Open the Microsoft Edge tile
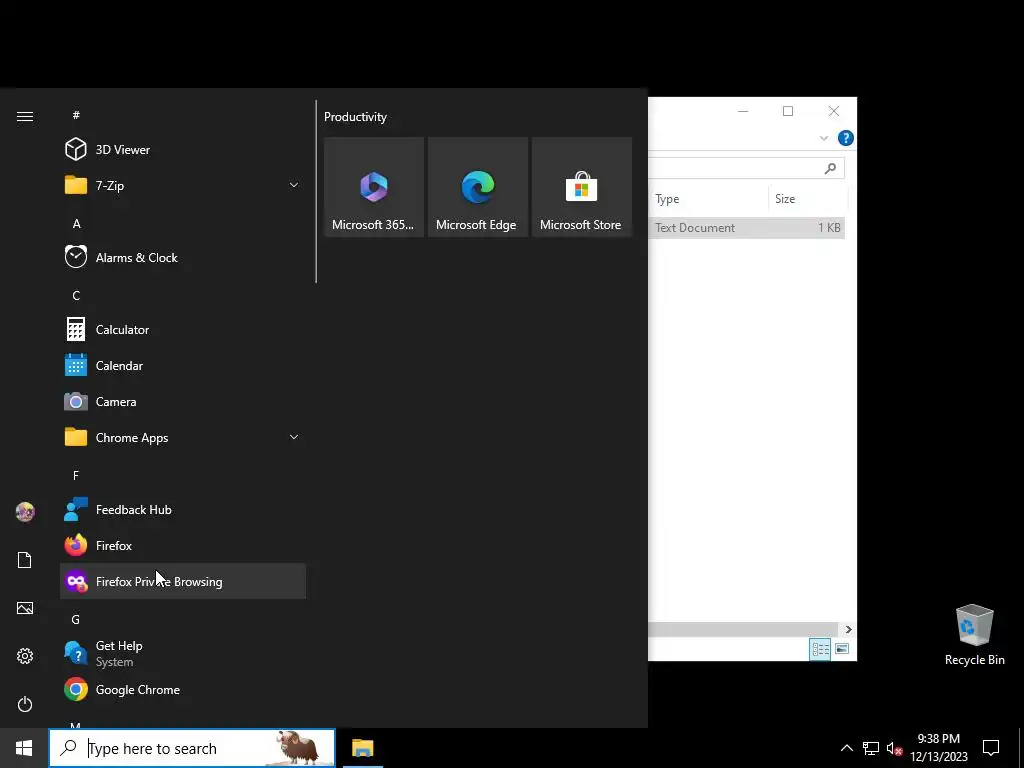The image size is (1024, 768). [x=477, y=187]
